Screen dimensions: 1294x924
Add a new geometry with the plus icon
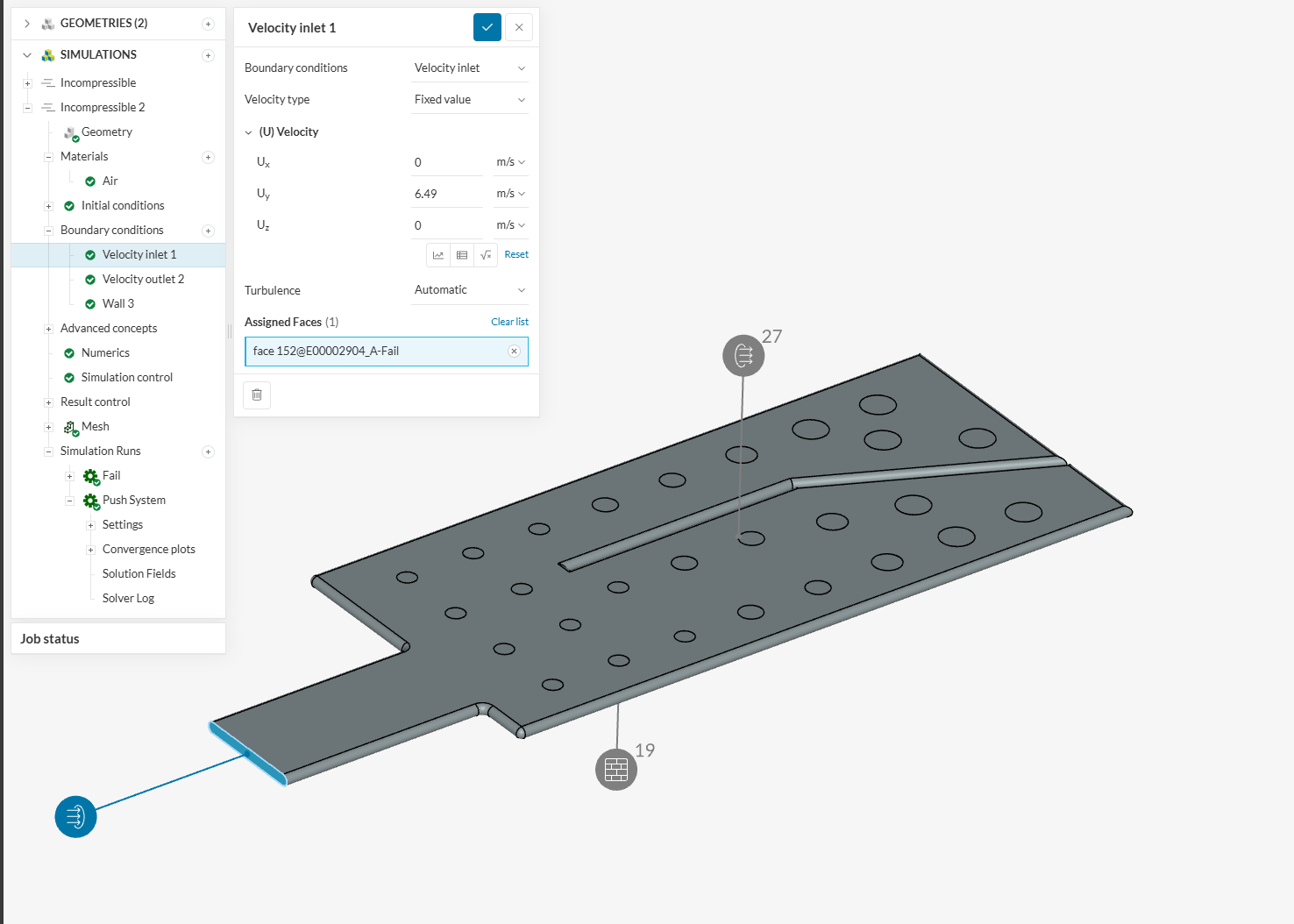[208, 24]
